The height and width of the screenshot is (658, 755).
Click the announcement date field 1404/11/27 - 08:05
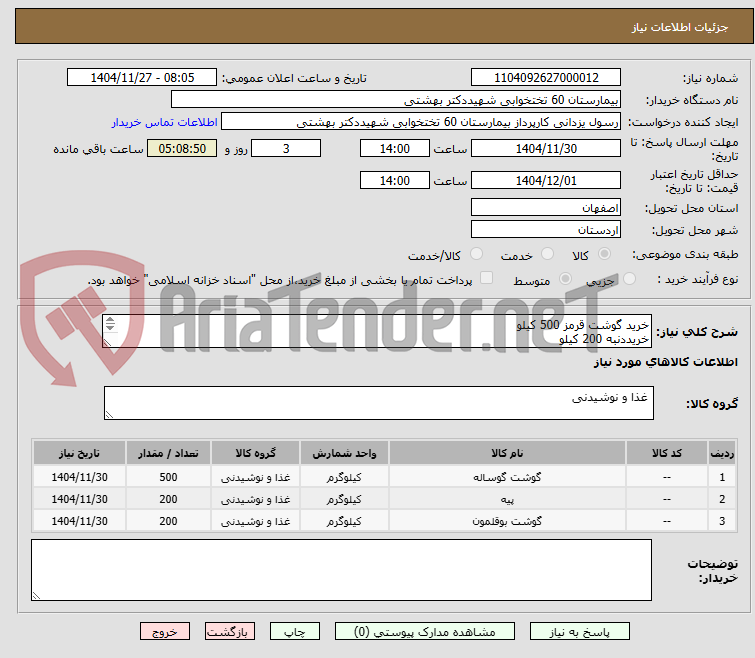142,77
